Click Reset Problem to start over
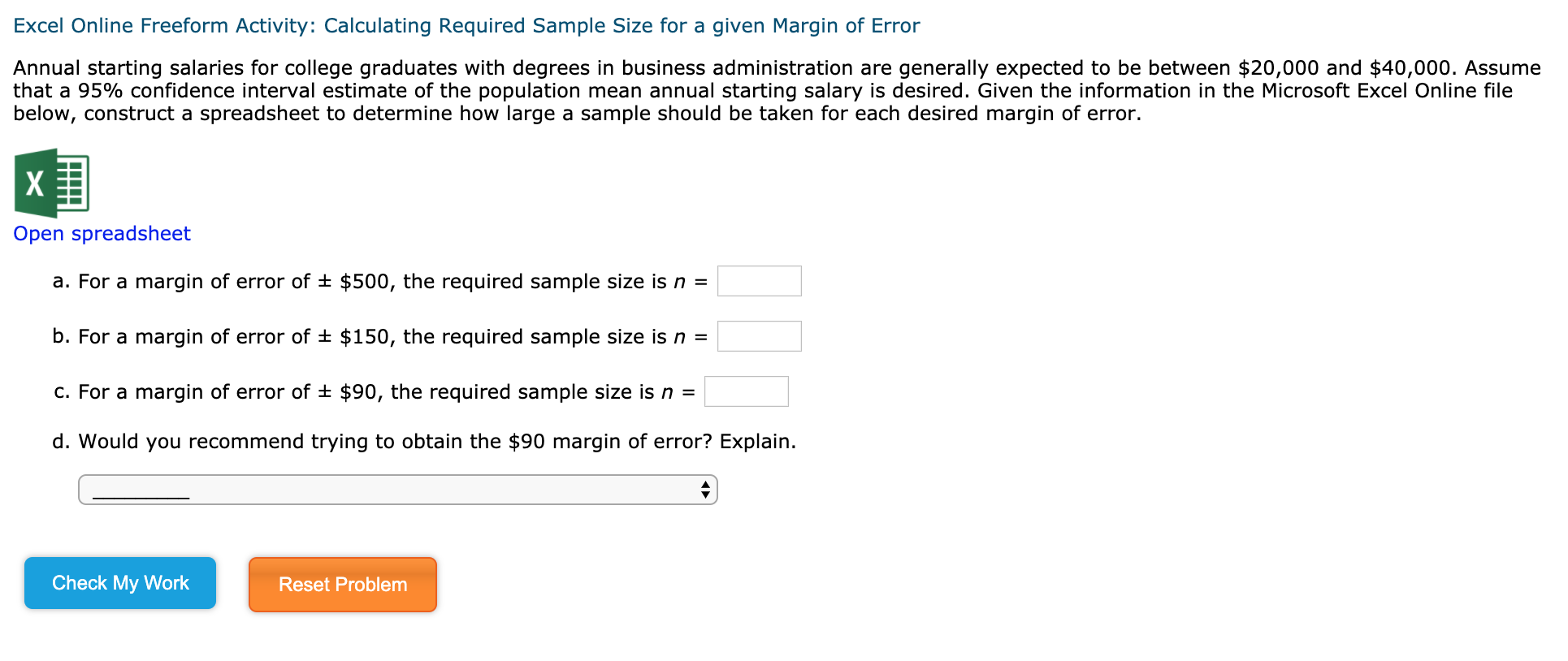The height and width of the screenshot is (661, 1568). (342, 584)
